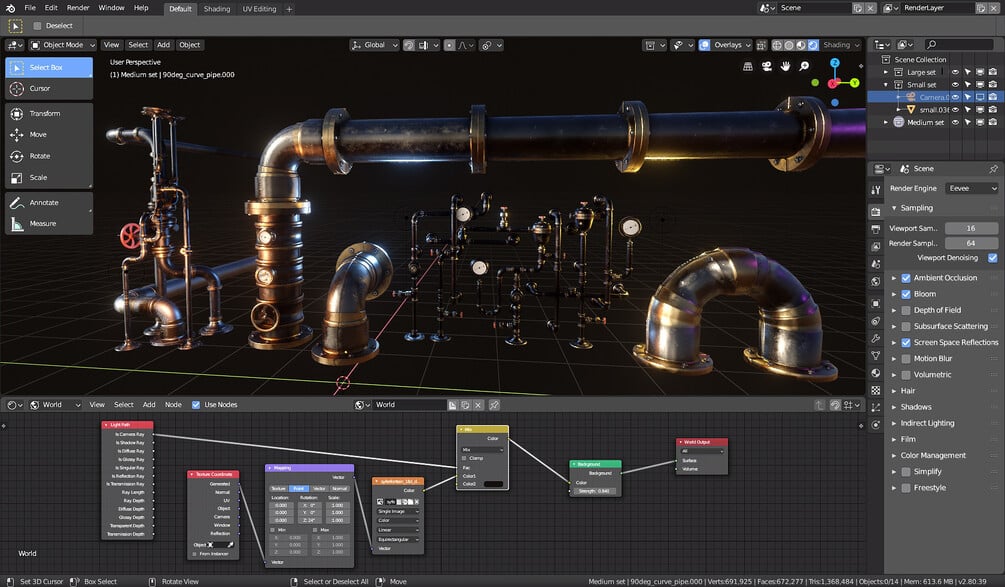Expand the Shadows panel

pos(893,407)
